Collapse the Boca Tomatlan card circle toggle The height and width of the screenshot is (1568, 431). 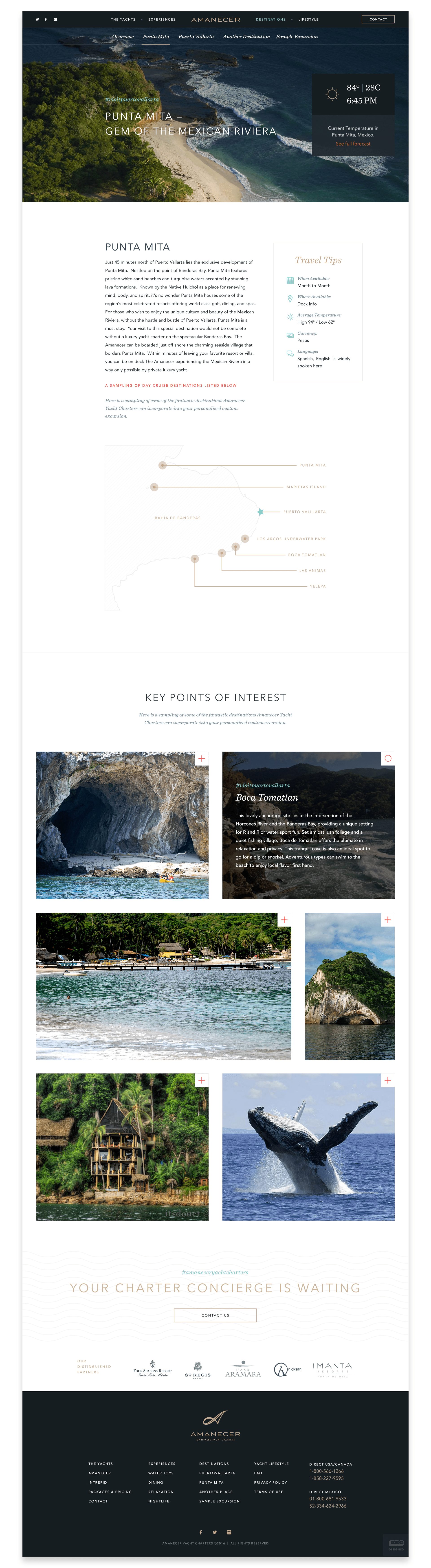[x=388, y=758]
